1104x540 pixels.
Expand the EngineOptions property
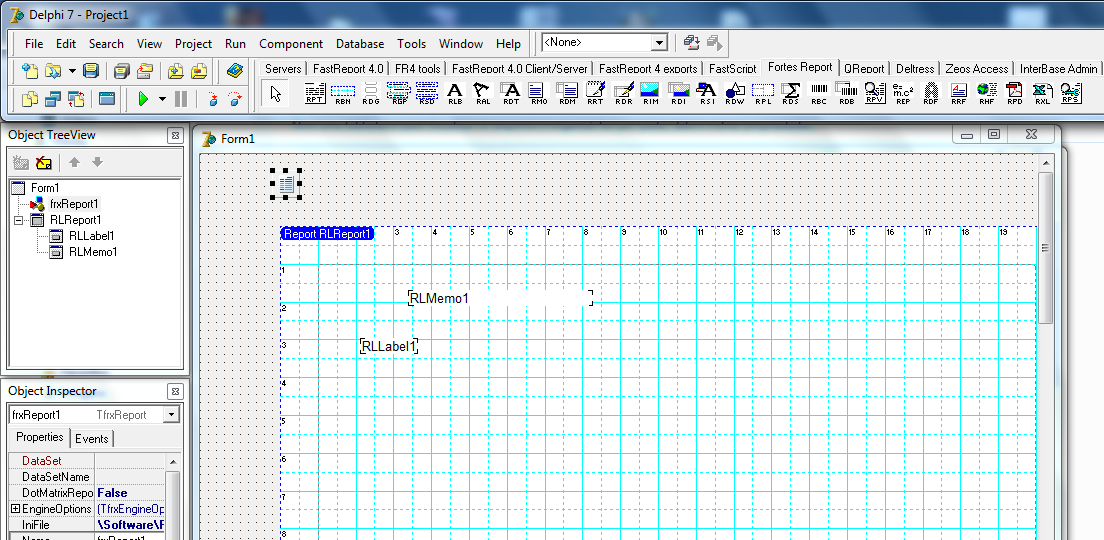[15, 508]
